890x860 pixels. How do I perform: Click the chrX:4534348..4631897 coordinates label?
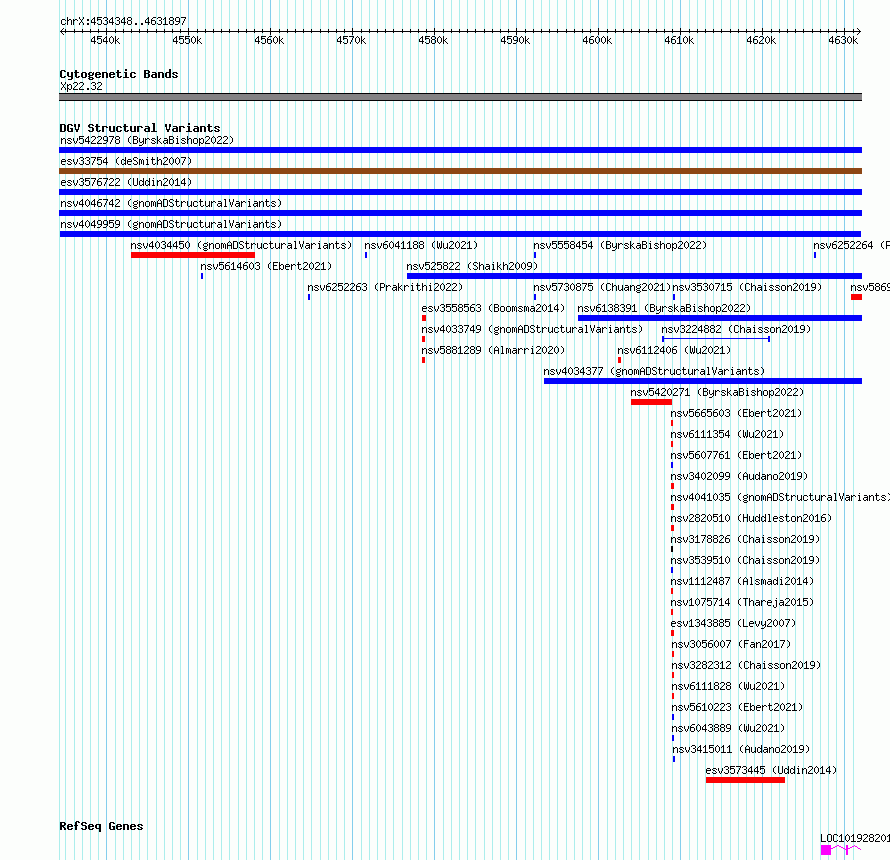coord(123,22)
